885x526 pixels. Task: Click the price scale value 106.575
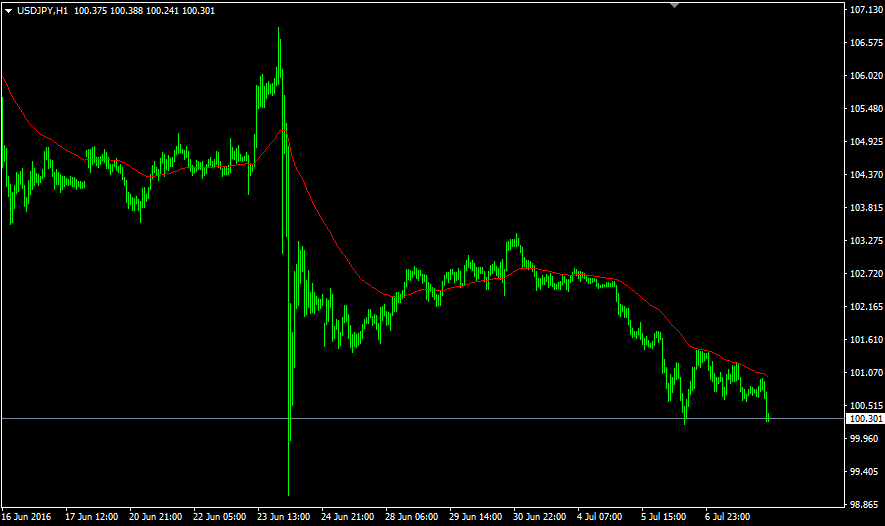pyautogui.click(x=866, y=43)
